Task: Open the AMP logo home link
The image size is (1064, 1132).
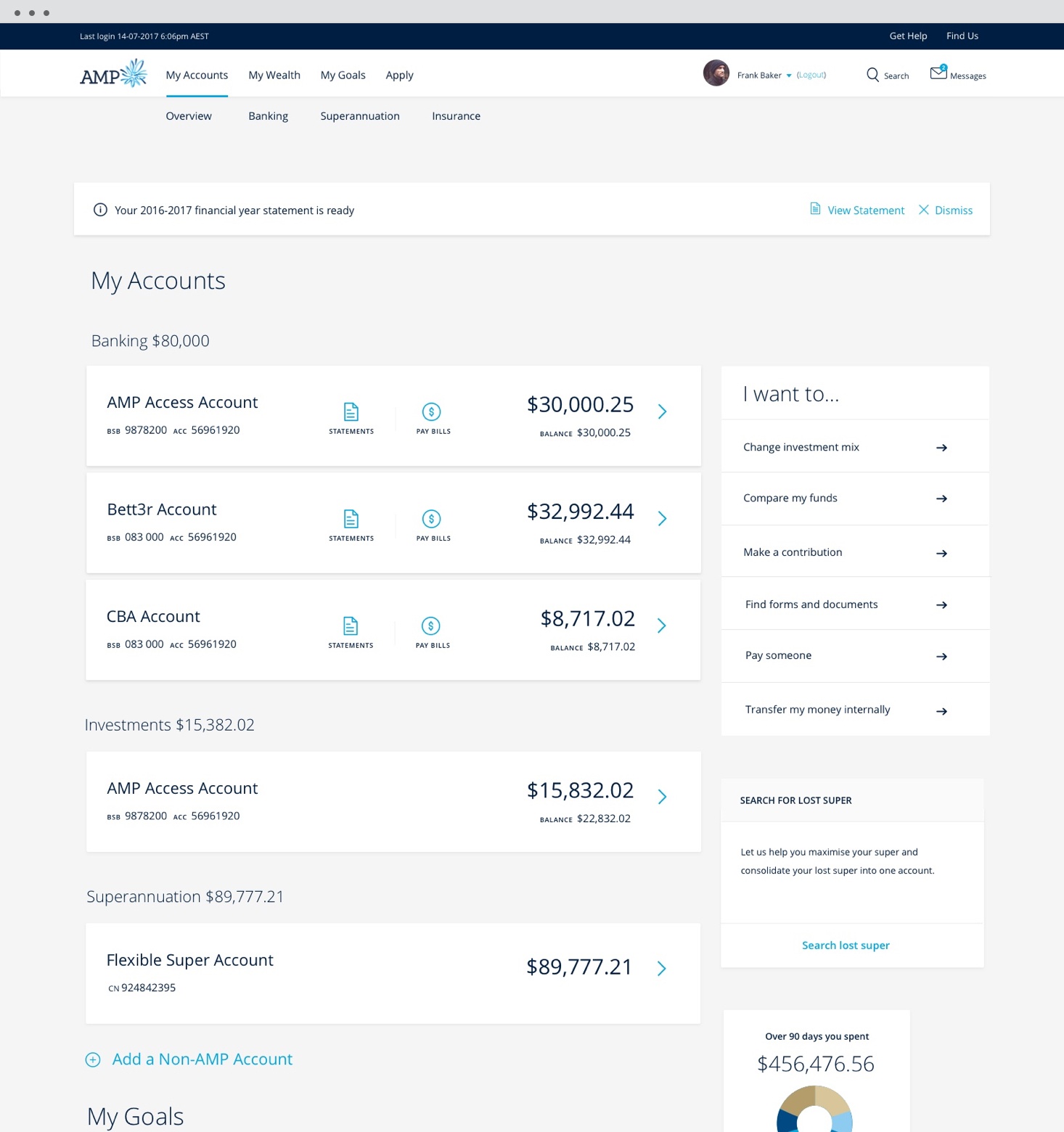Action: point(113,73)
